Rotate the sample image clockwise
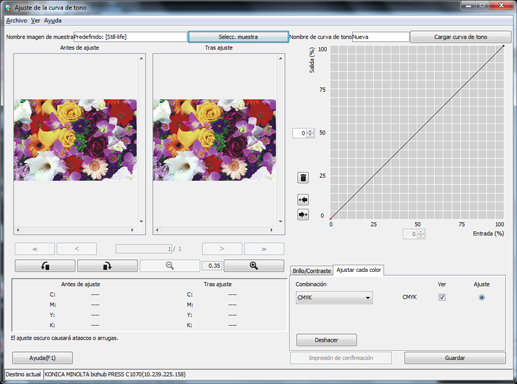 [x=107, y=266]
